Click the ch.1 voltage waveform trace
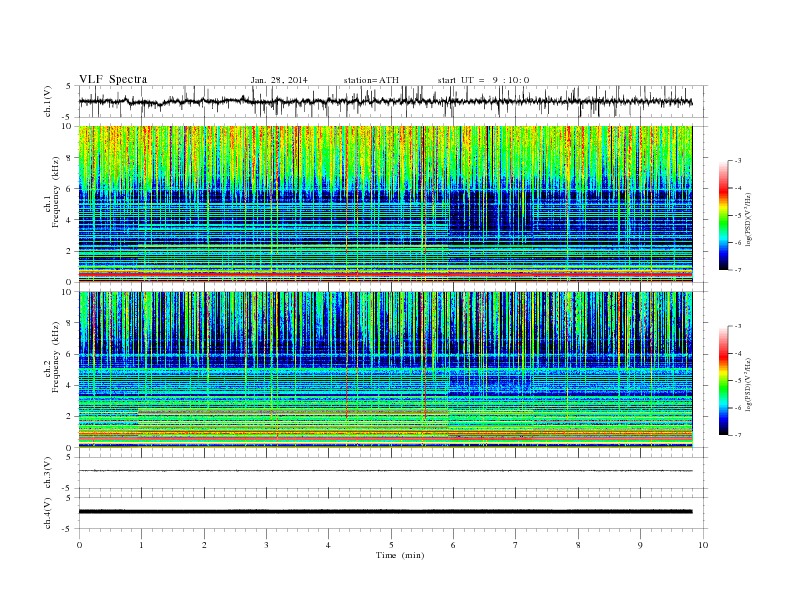This screenshot has height=612, width=792. tap(385, 101)
